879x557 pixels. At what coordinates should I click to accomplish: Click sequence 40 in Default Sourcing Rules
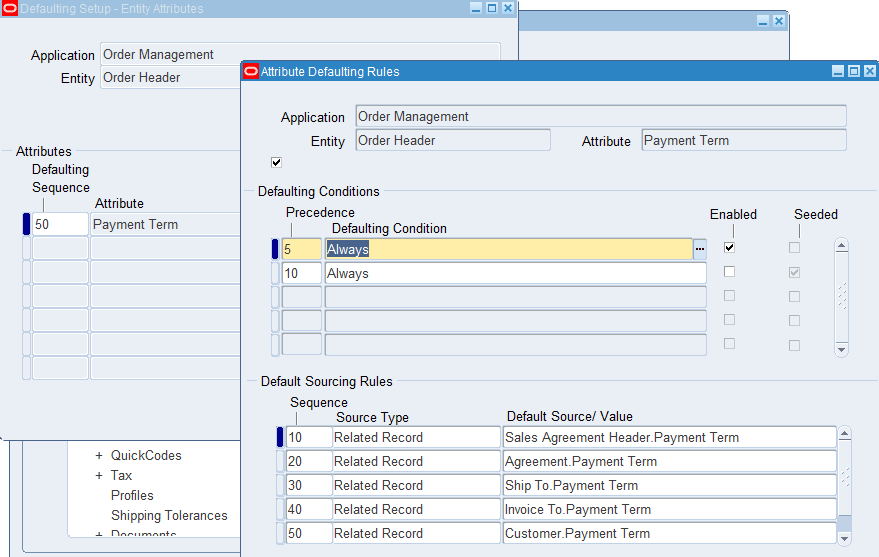[309, 509]
